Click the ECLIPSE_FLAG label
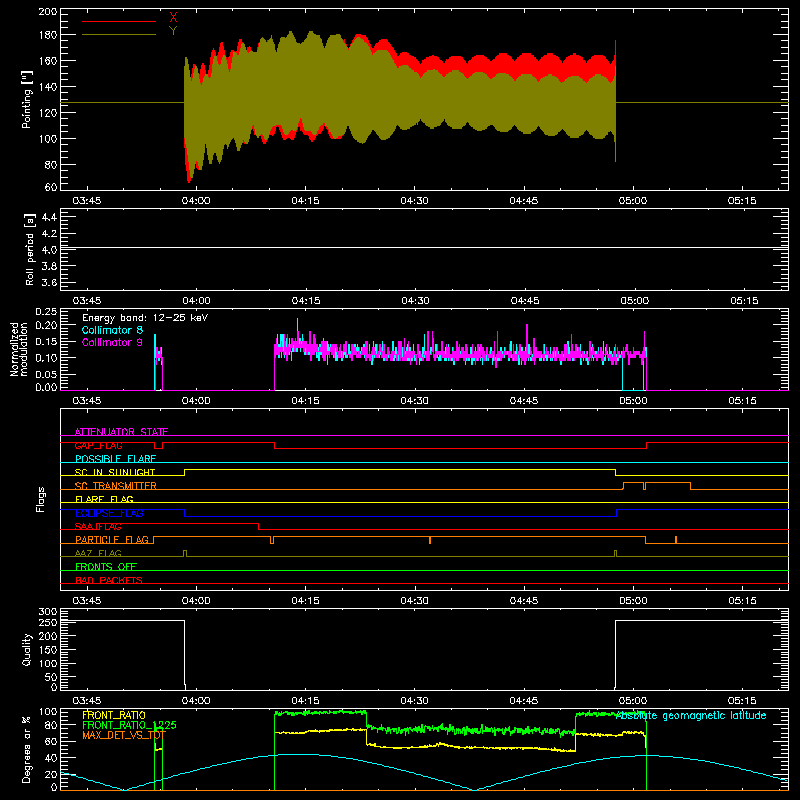The width and height of the screenshot is (800, 800). click(109, 513)
